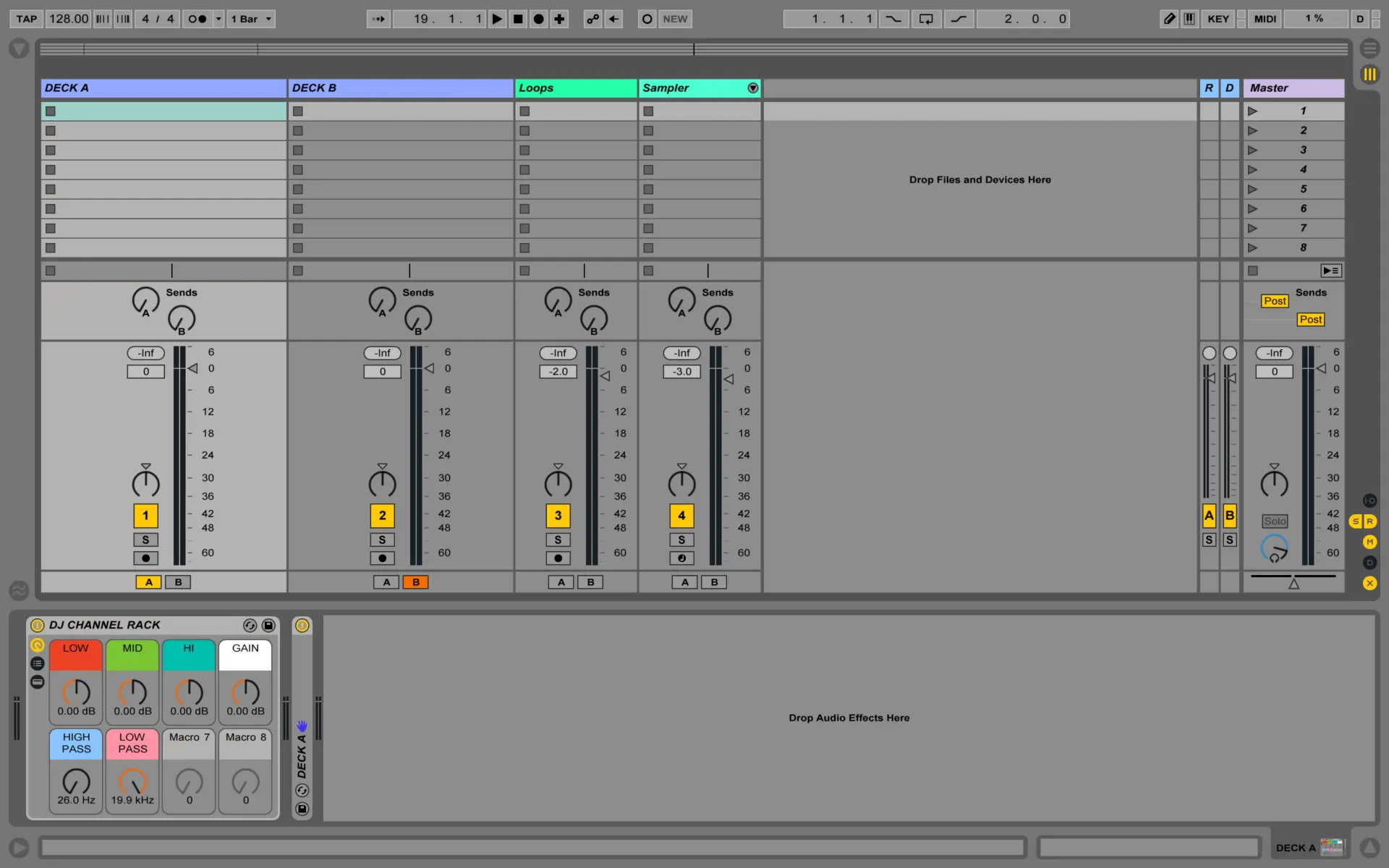Click the Re-enable Automation arrow button

(613, 19)
